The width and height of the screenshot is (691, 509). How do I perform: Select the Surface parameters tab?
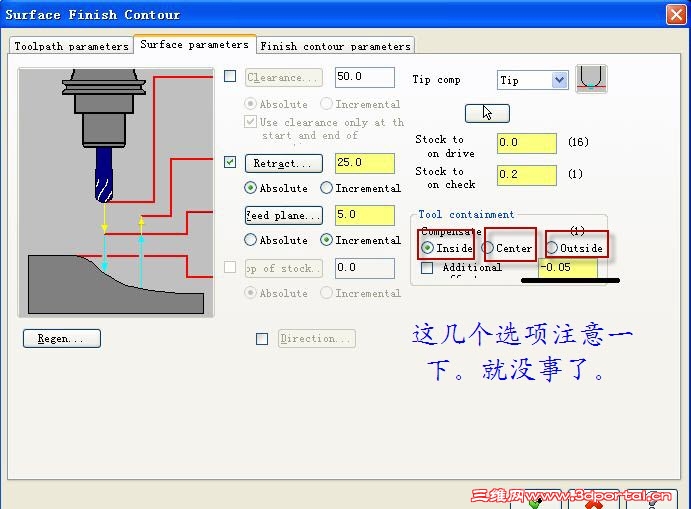coord(194,45)
